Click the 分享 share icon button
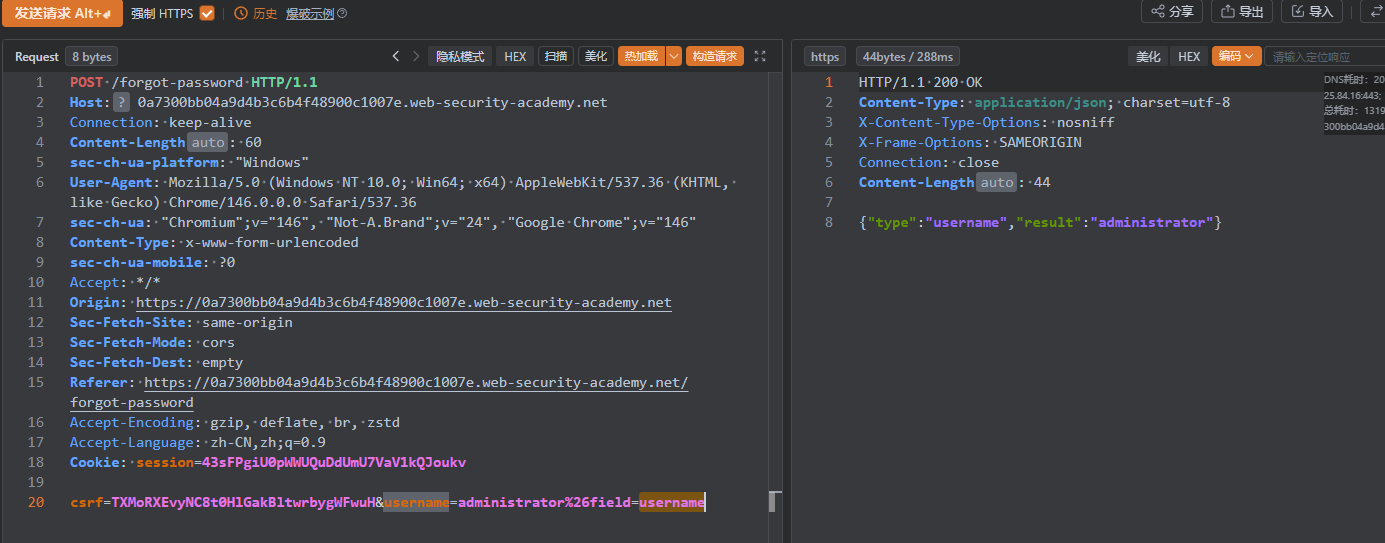1385x543 pixels. click(1172, 12)
